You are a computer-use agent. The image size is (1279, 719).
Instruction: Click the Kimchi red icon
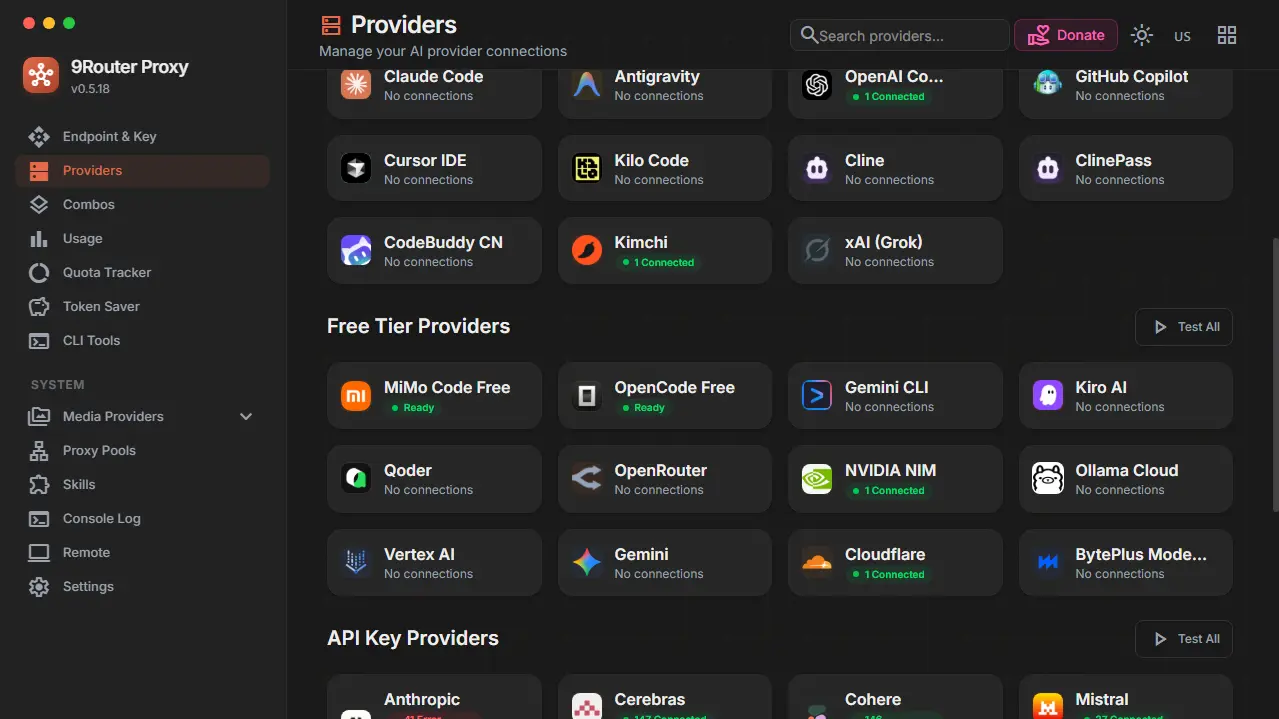click(586, 250)
